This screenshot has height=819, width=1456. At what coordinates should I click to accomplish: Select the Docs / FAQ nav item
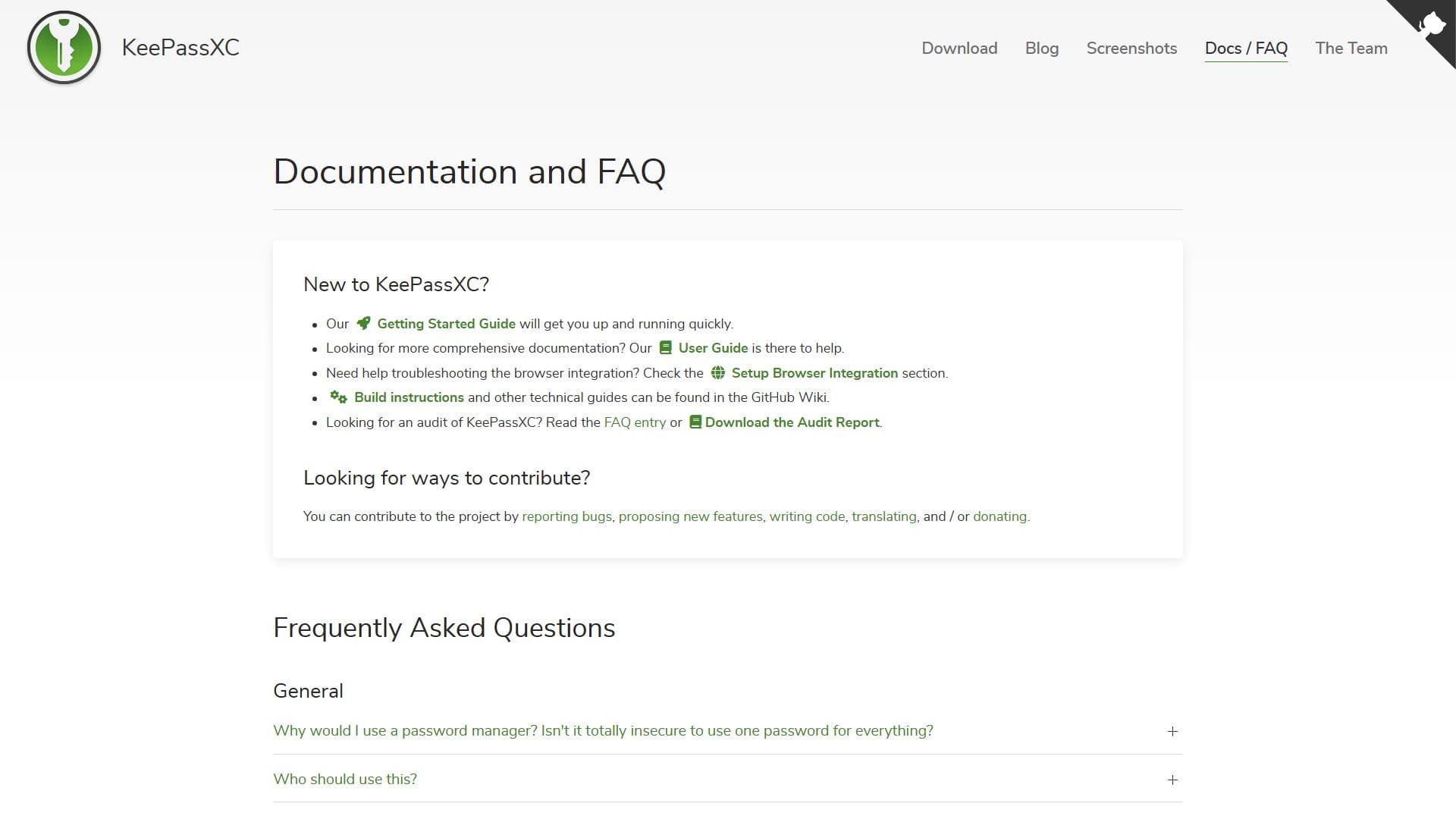tap(1246, 48)
